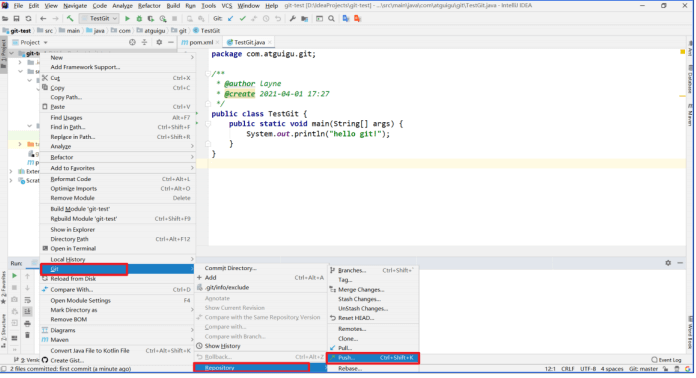Click Show History in Git submenu
Screen dimensions: 696x378
click(261, 346)
